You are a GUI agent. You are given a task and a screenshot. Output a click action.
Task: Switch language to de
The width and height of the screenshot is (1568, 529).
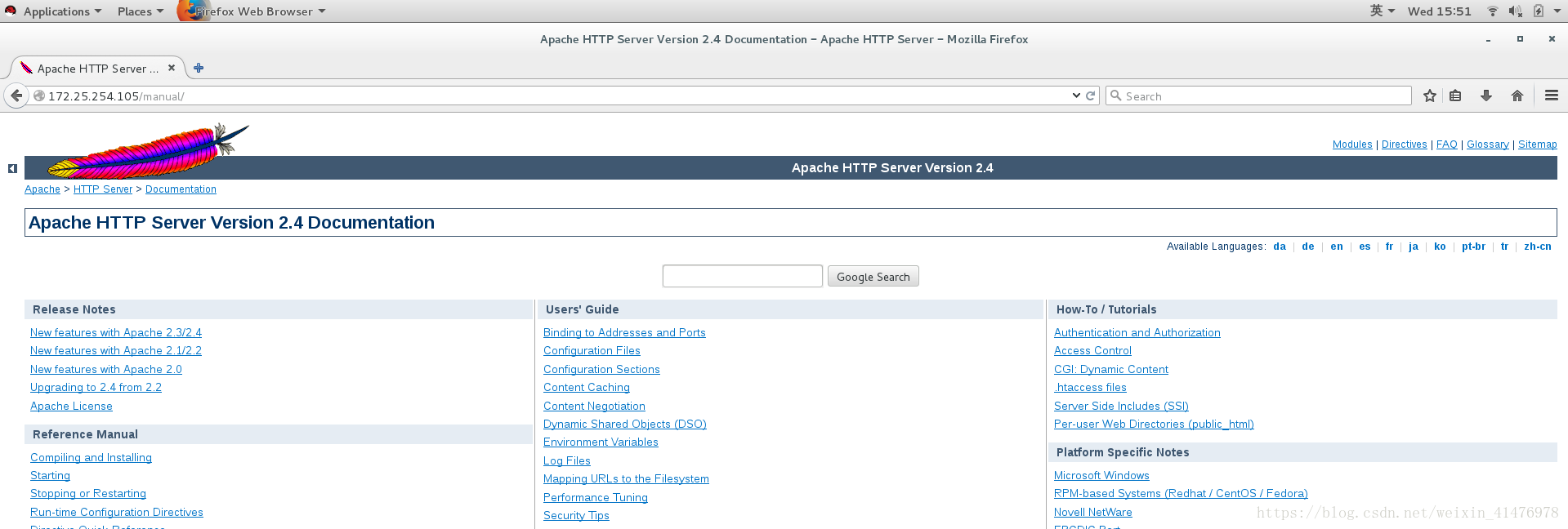point(1308,247)
